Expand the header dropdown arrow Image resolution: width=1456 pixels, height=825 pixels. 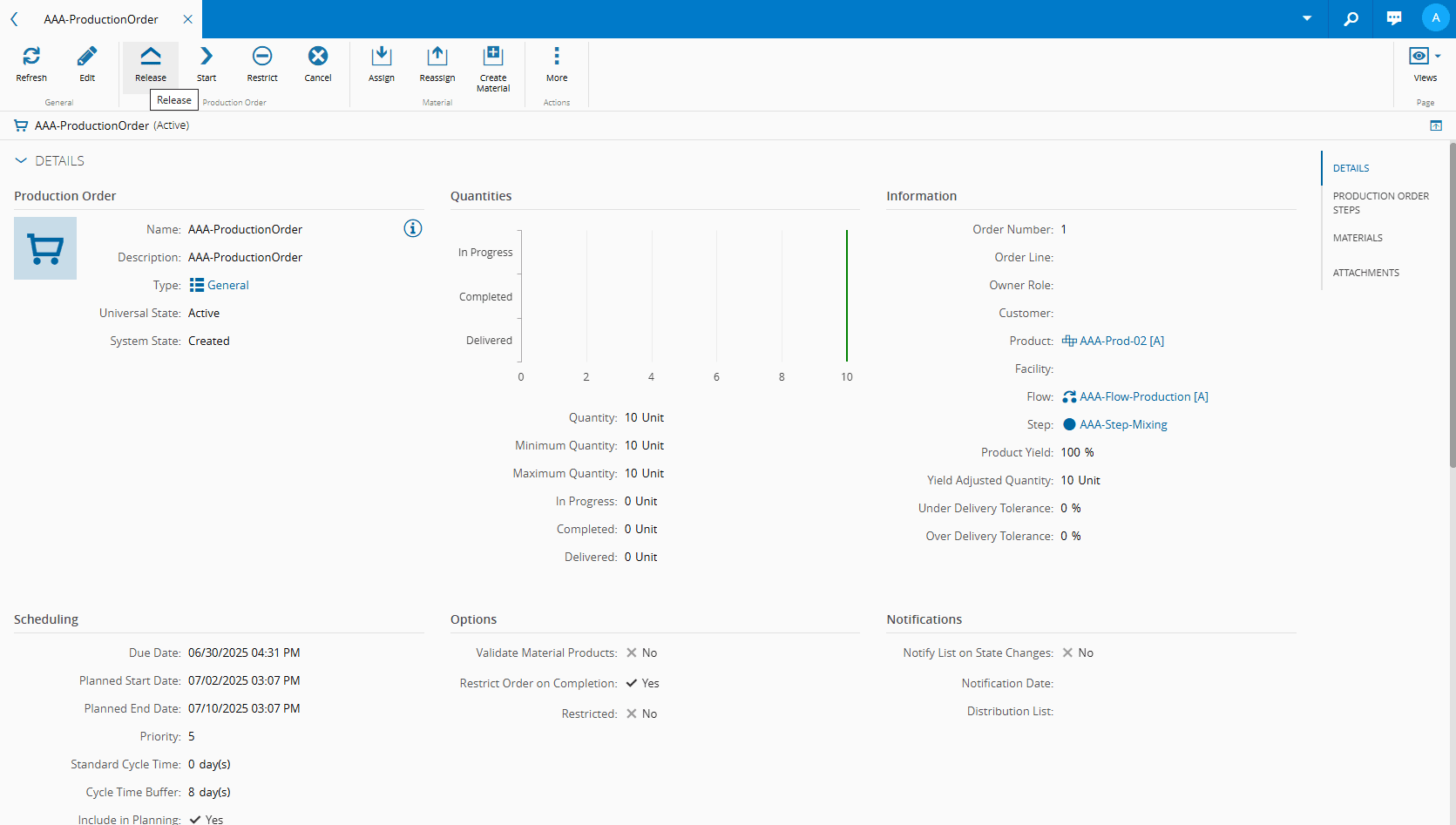tap(1307, 18)
